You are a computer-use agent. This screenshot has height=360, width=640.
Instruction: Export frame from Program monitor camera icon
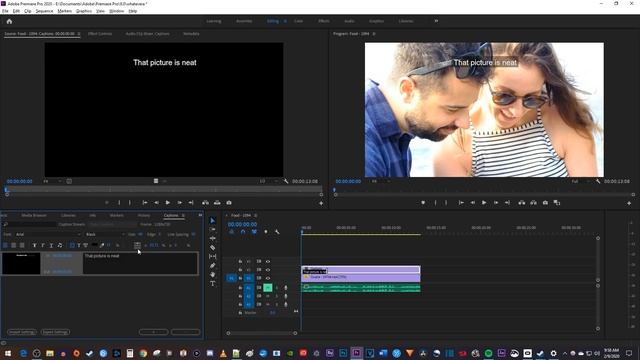tap(545, 202)
